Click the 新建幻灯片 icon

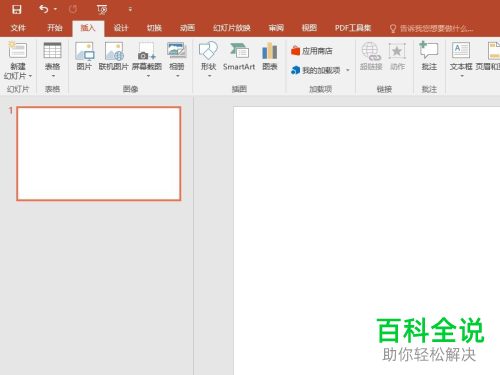click(18, 51)
